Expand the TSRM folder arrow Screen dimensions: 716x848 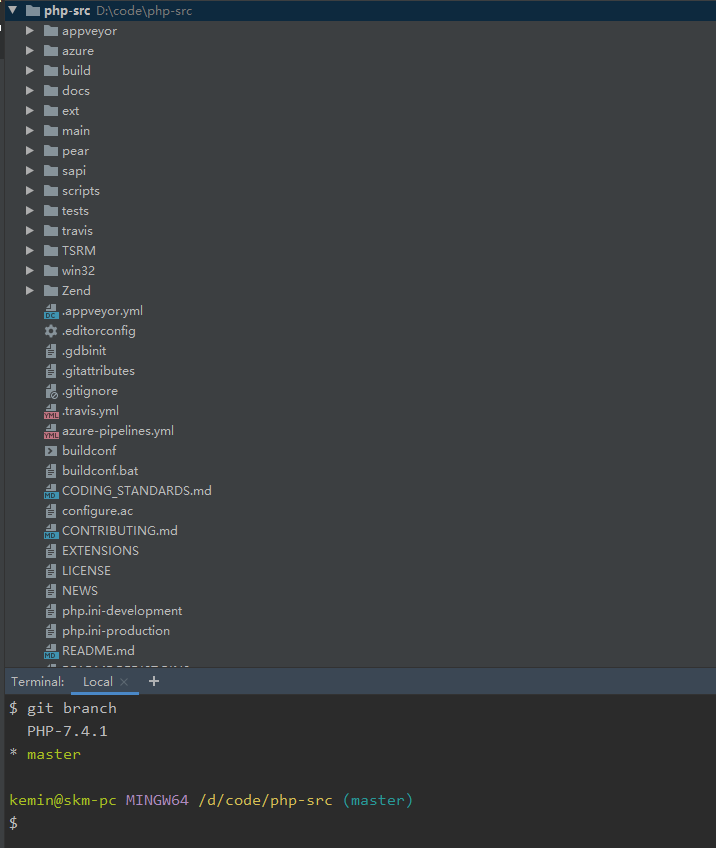click(x=30, y=251)
